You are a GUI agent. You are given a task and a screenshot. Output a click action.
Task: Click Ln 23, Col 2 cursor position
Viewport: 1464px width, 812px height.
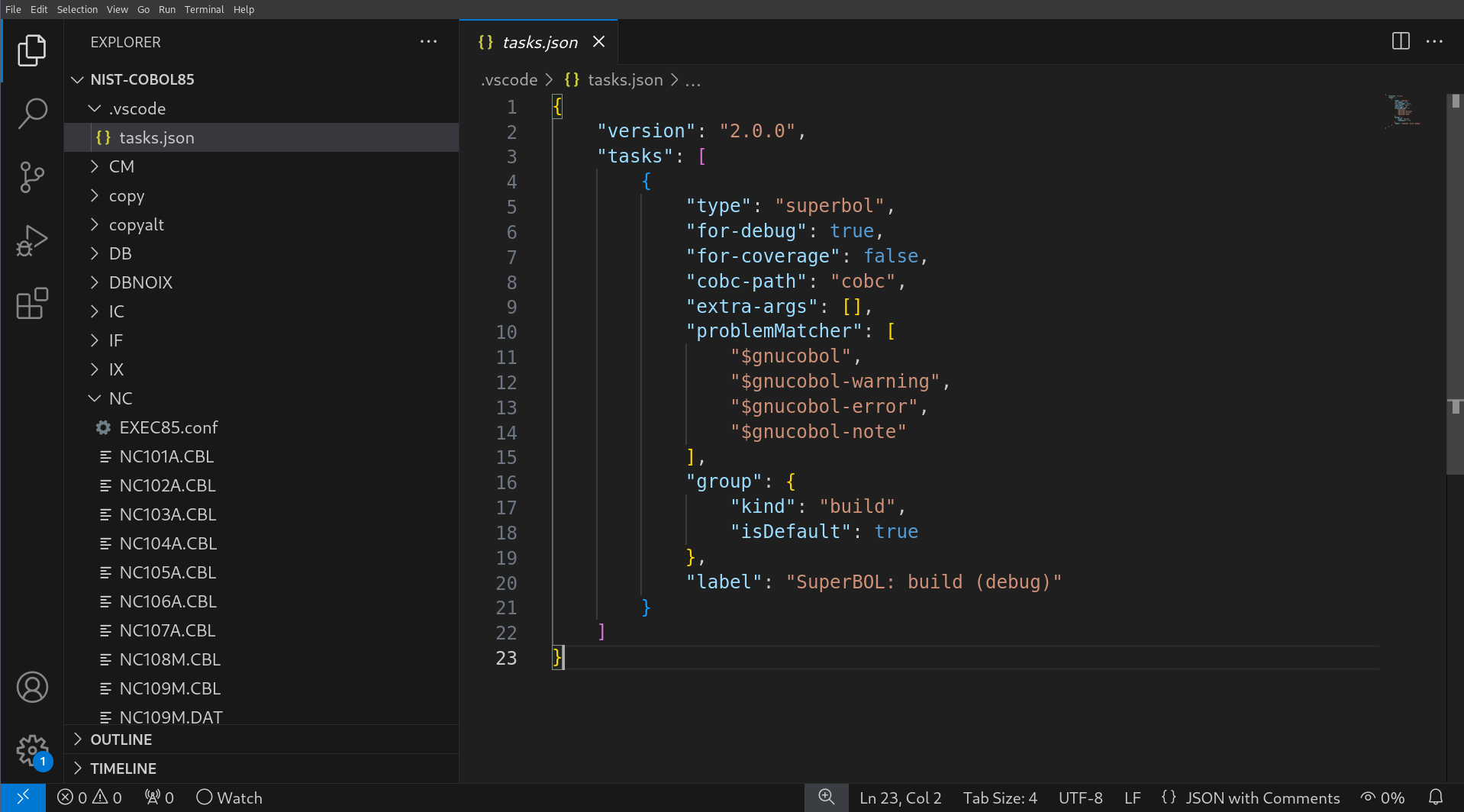[901, 797]
